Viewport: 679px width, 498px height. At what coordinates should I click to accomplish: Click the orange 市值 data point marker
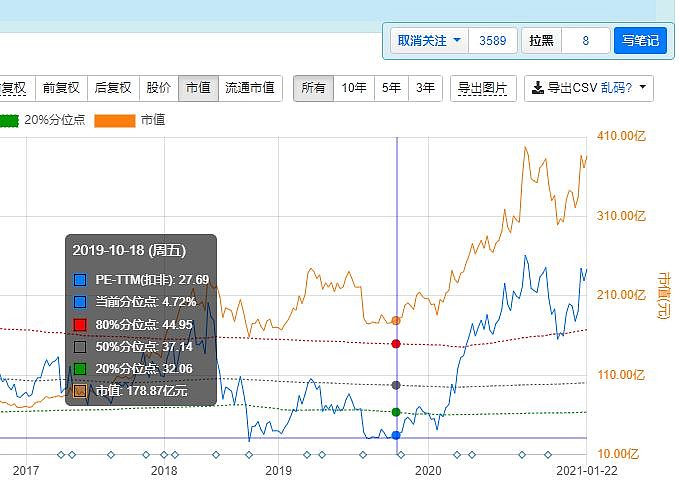pyautogui.click(x=396, y=320)
